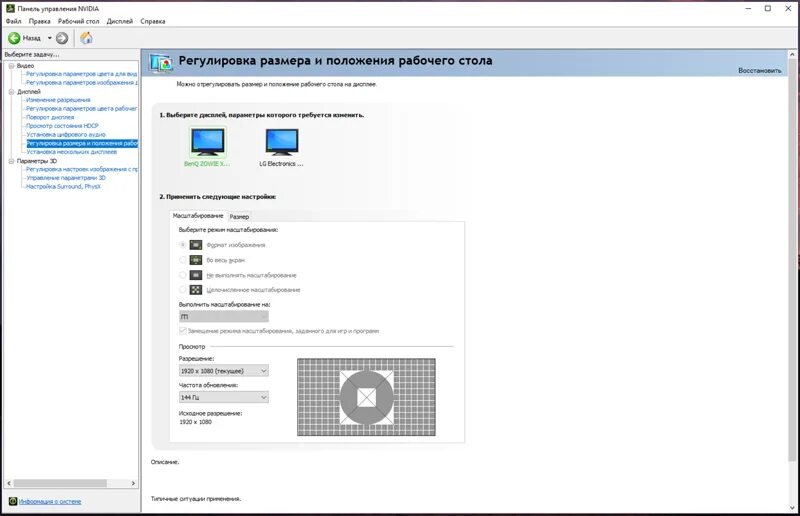The height and width of the screenshot is (516, 800).
Task: Toggle 'Замещение режима масштабирования' checkbox
Action: (183, 331)
